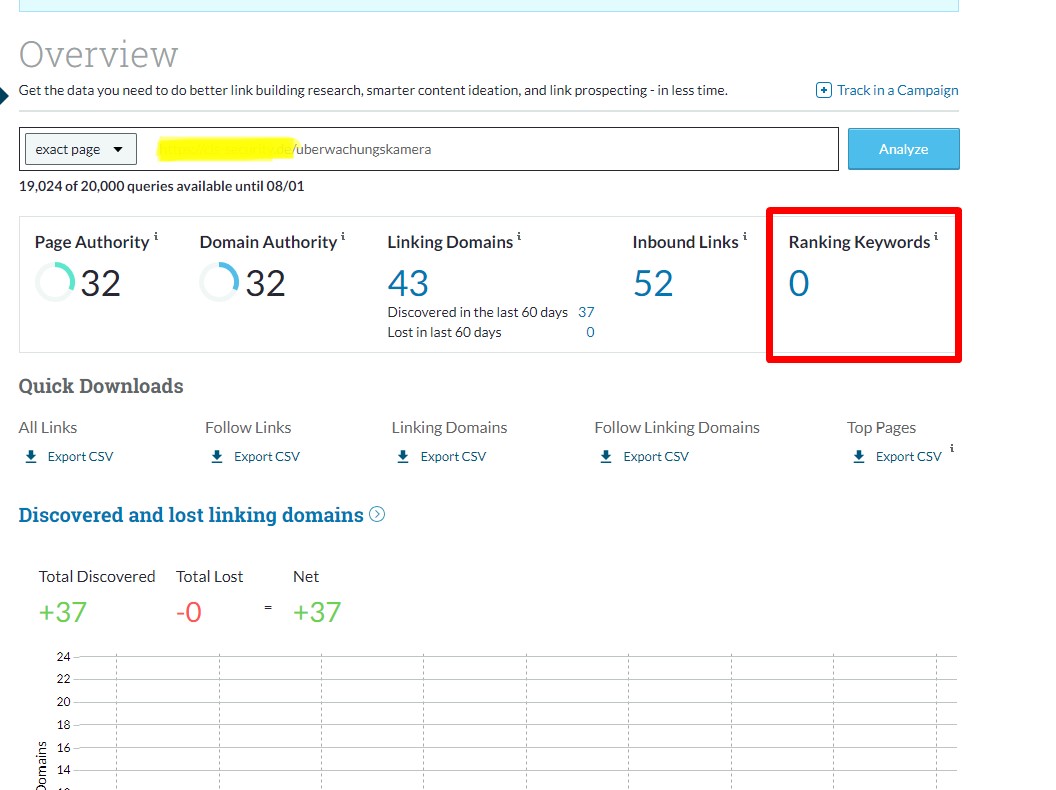Viewport: 1056px width, 790px height.
Task: Select Total Discovered +37 value
Action: 63,612
